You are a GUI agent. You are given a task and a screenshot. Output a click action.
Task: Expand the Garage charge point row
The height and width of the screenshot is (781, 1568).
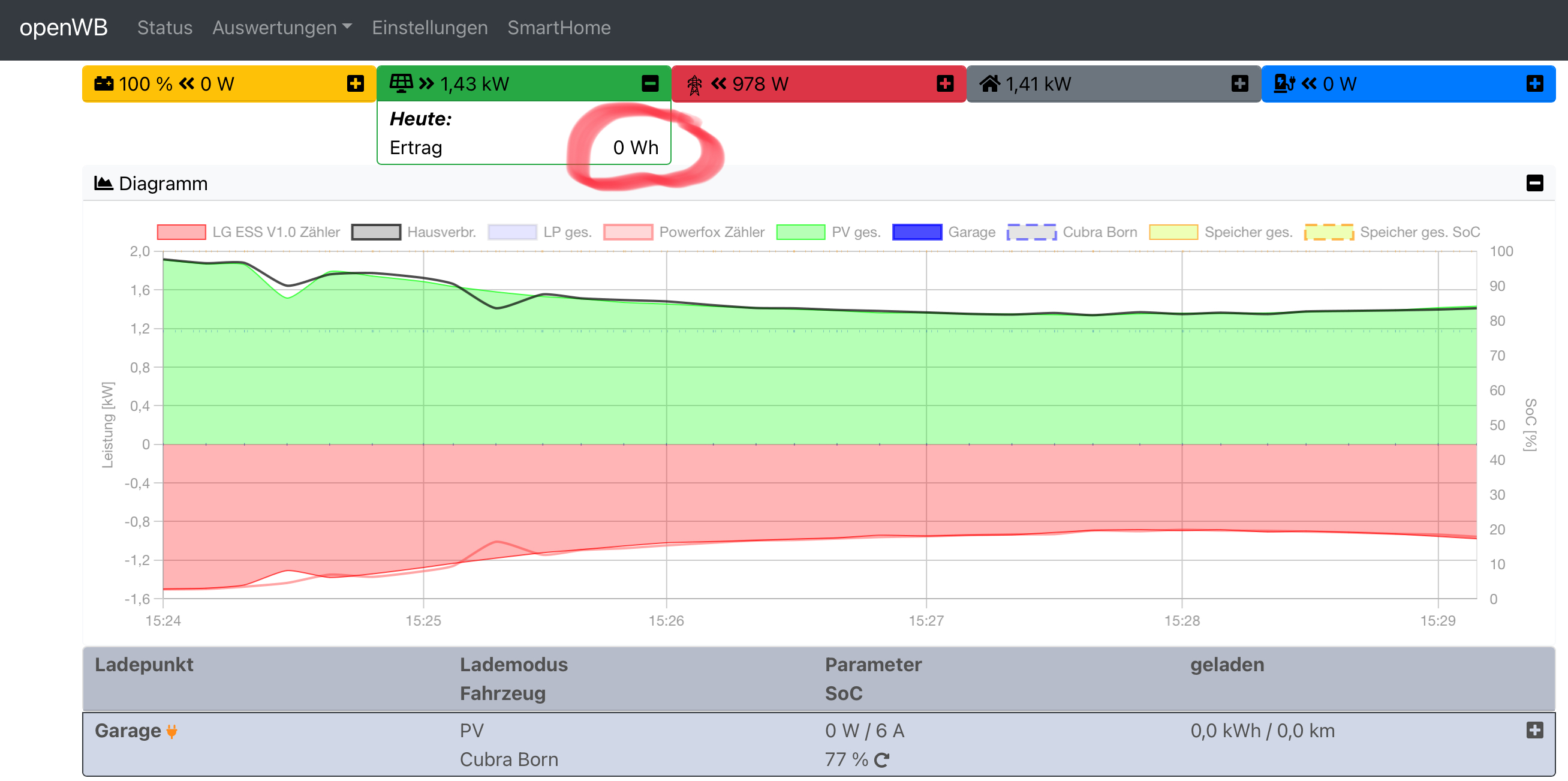1534,730
